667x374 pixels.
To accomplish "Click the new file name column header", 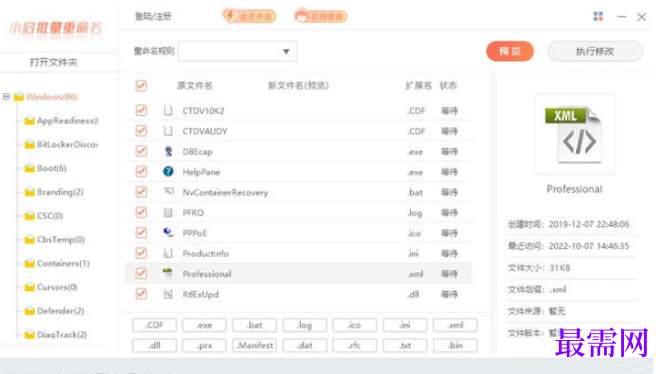I will point(298,86).
